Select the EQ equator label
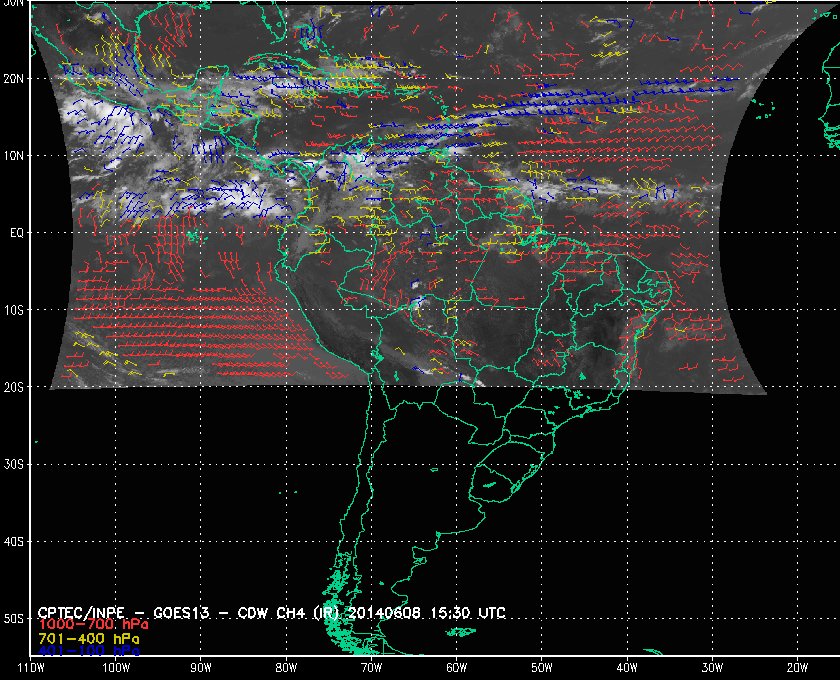Image resolution: width=840 pixels, height=680 pixels. click(17, 233)
